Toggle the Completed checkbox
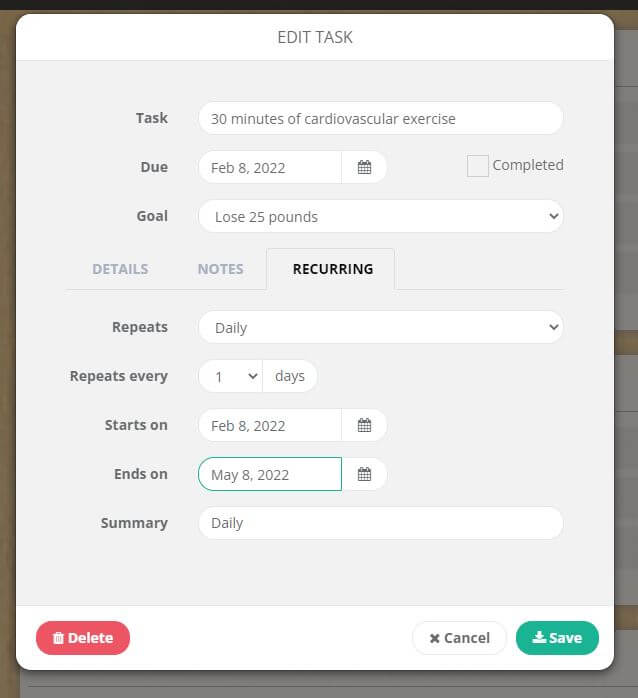 pyautogui.click(x=478, y=166)
